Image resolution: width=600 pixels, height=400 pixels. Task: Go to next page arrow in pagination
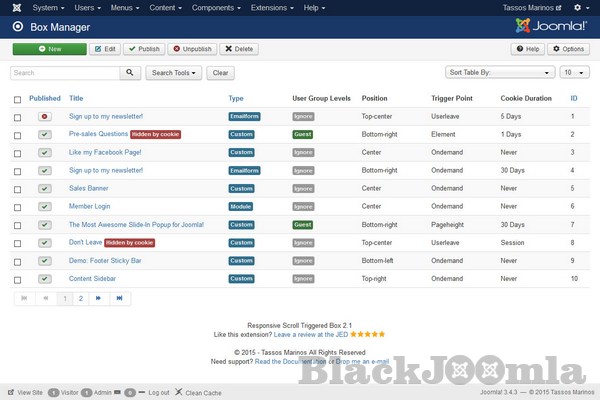pyautogui.click(x=98, y=298)
